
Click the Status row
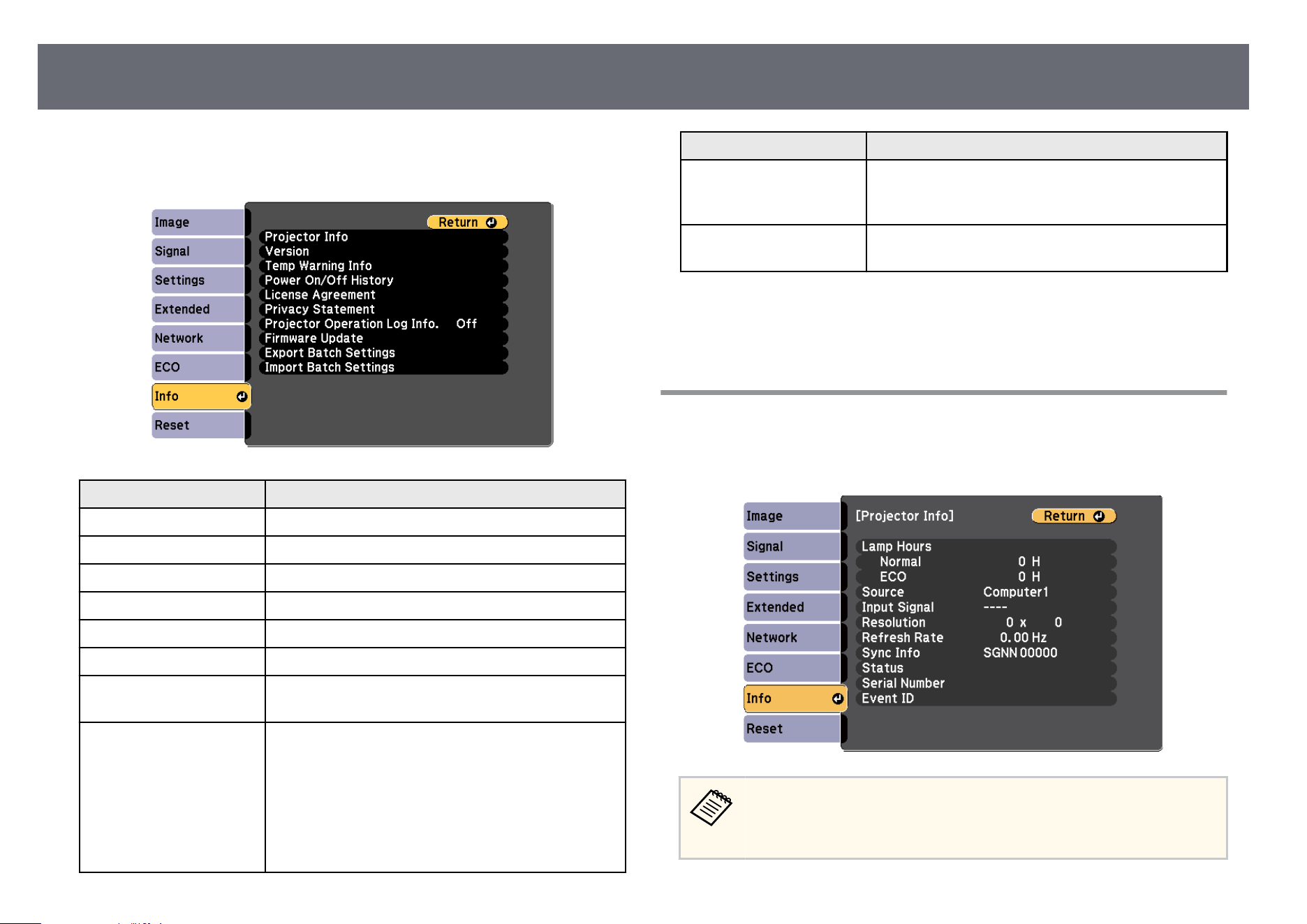click(986, 668)
